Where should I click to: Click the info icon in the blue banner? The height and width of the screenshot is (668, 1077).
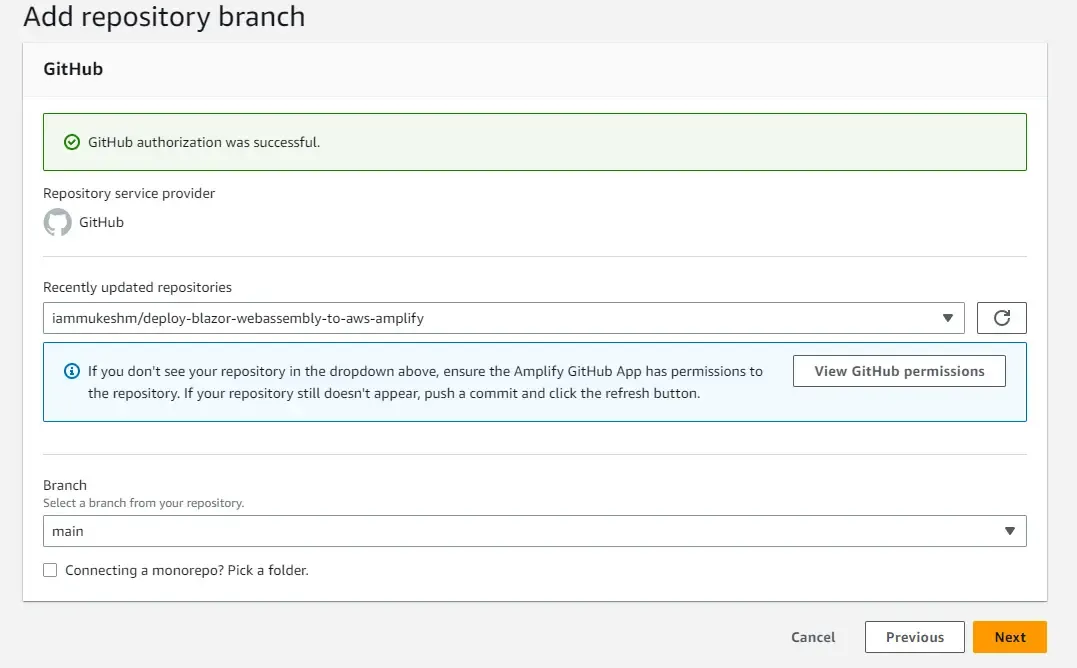point(71,370)
